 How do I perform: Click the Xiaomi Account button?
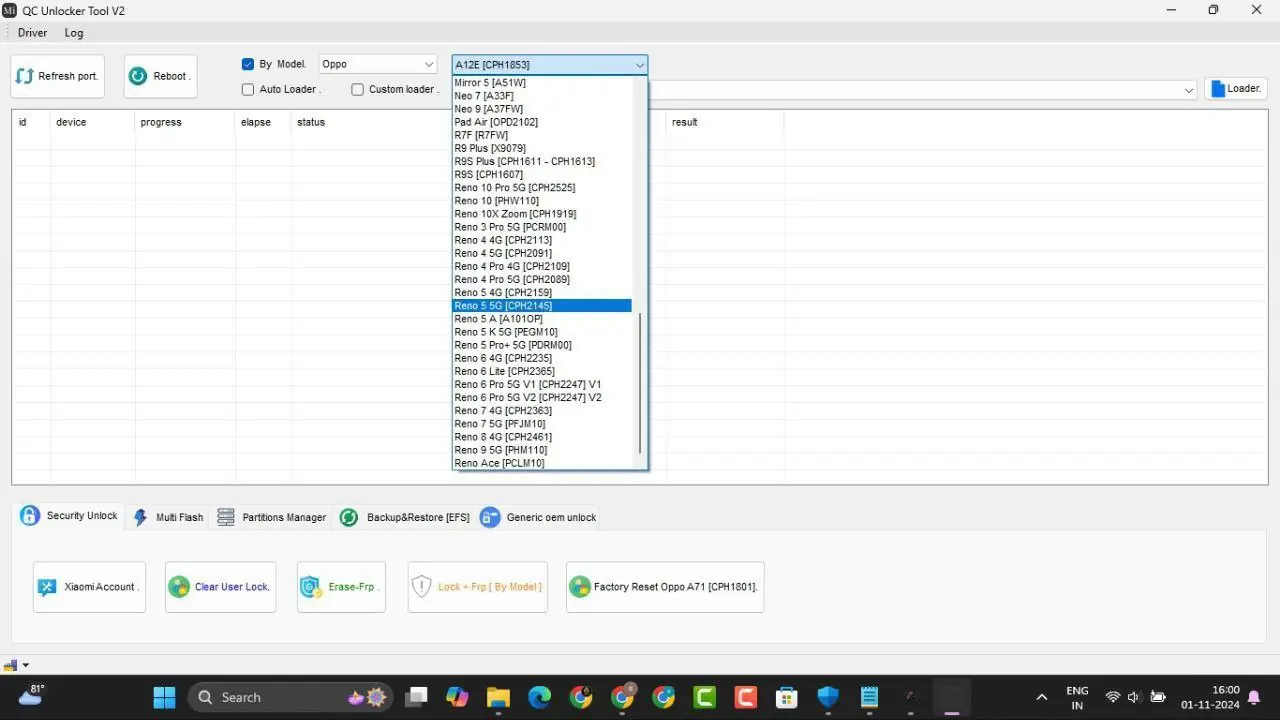pos(89,587)
